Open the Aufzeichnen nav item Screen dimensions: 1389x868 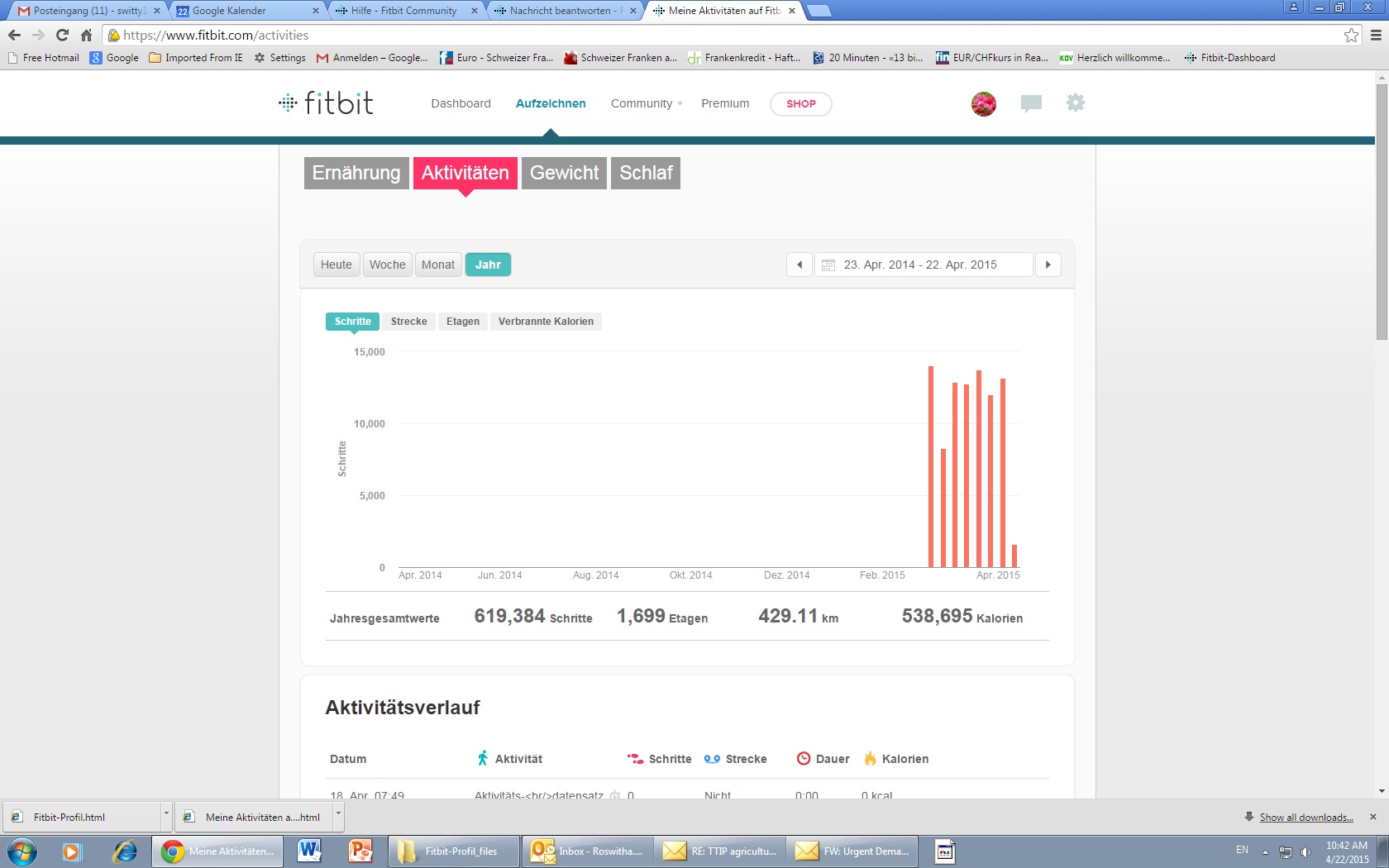551,103
